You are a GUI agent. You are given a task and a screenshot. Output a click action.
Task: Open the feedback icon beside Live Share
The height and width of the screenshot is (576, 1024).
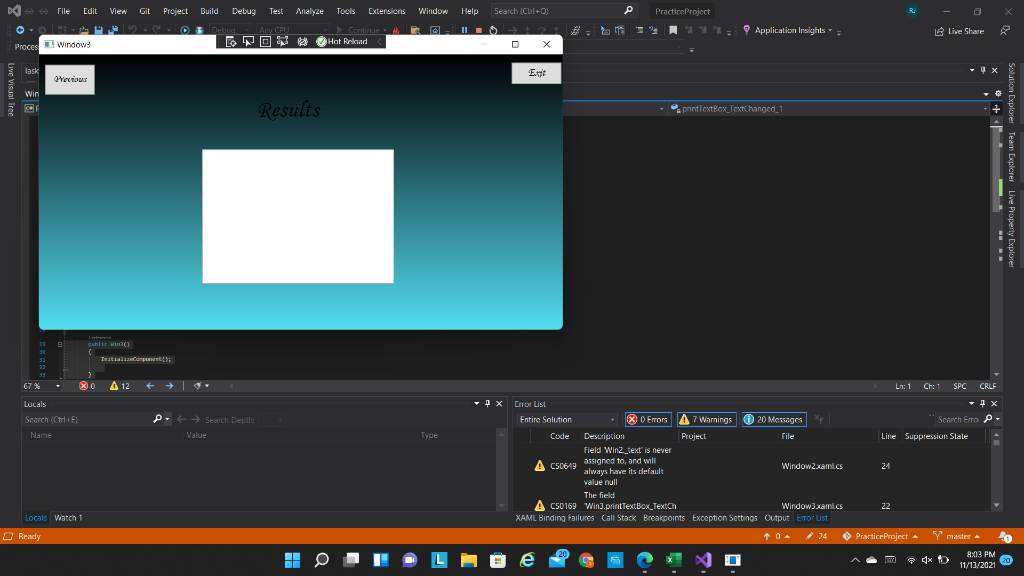coord(1005,31)
